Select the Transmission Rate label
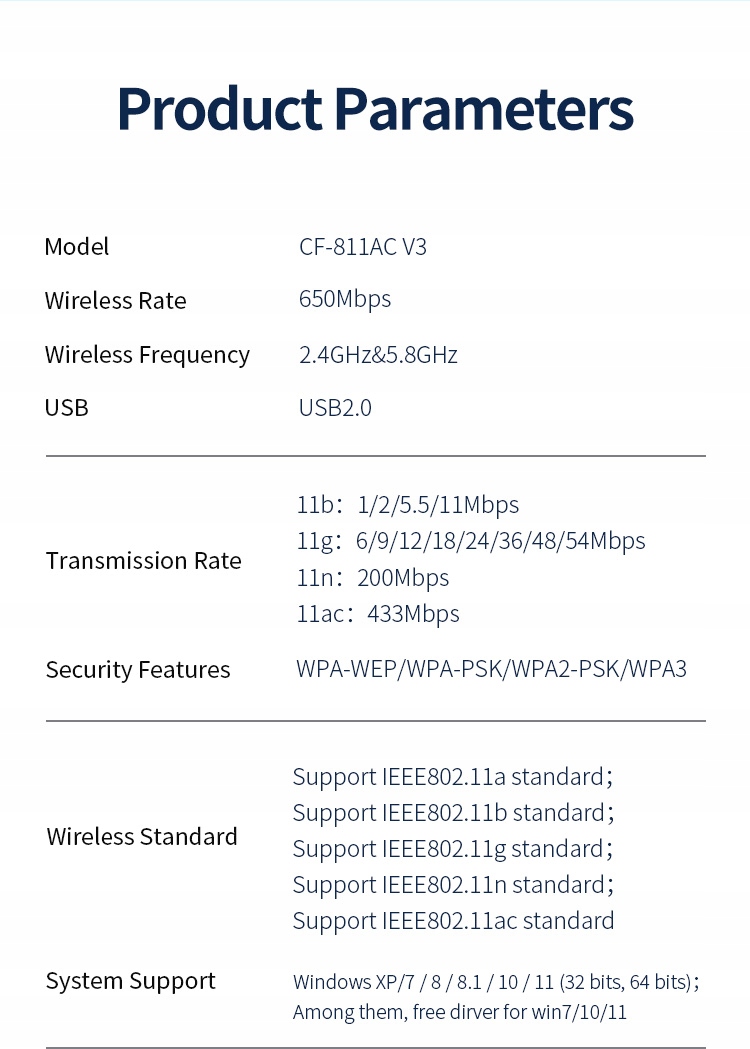 (x=143, y=561)
